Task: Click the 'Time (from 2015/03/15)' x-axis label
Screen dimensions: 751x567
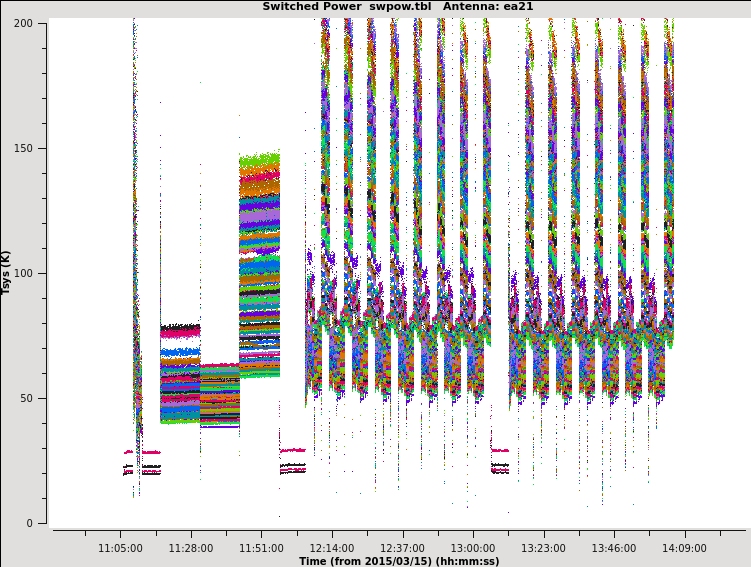Action: pos(399,561)
